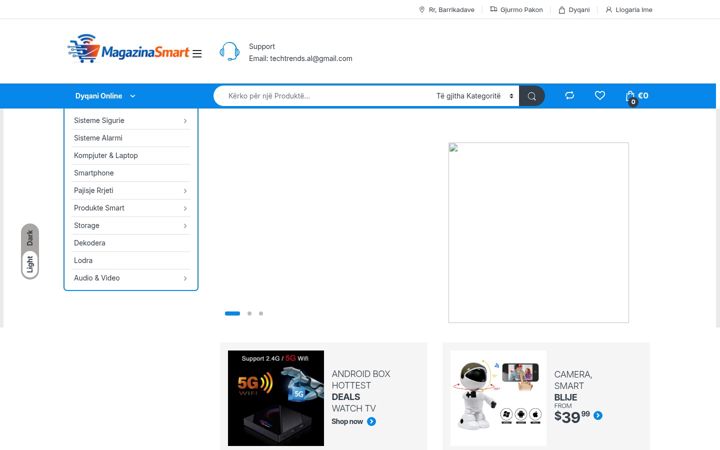Viewport: 720px width, 450px height.
Task: Click the magnifier search button
Action: pyautogui.click(x=532, y=96)
